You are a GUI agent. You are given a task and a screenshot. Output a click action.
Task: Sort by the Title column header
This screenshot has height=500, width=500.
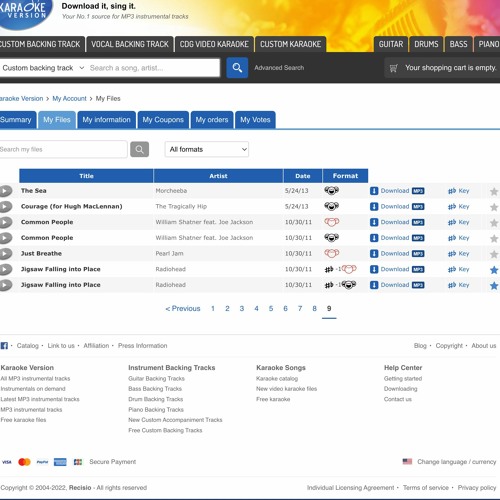pos(86,176)
